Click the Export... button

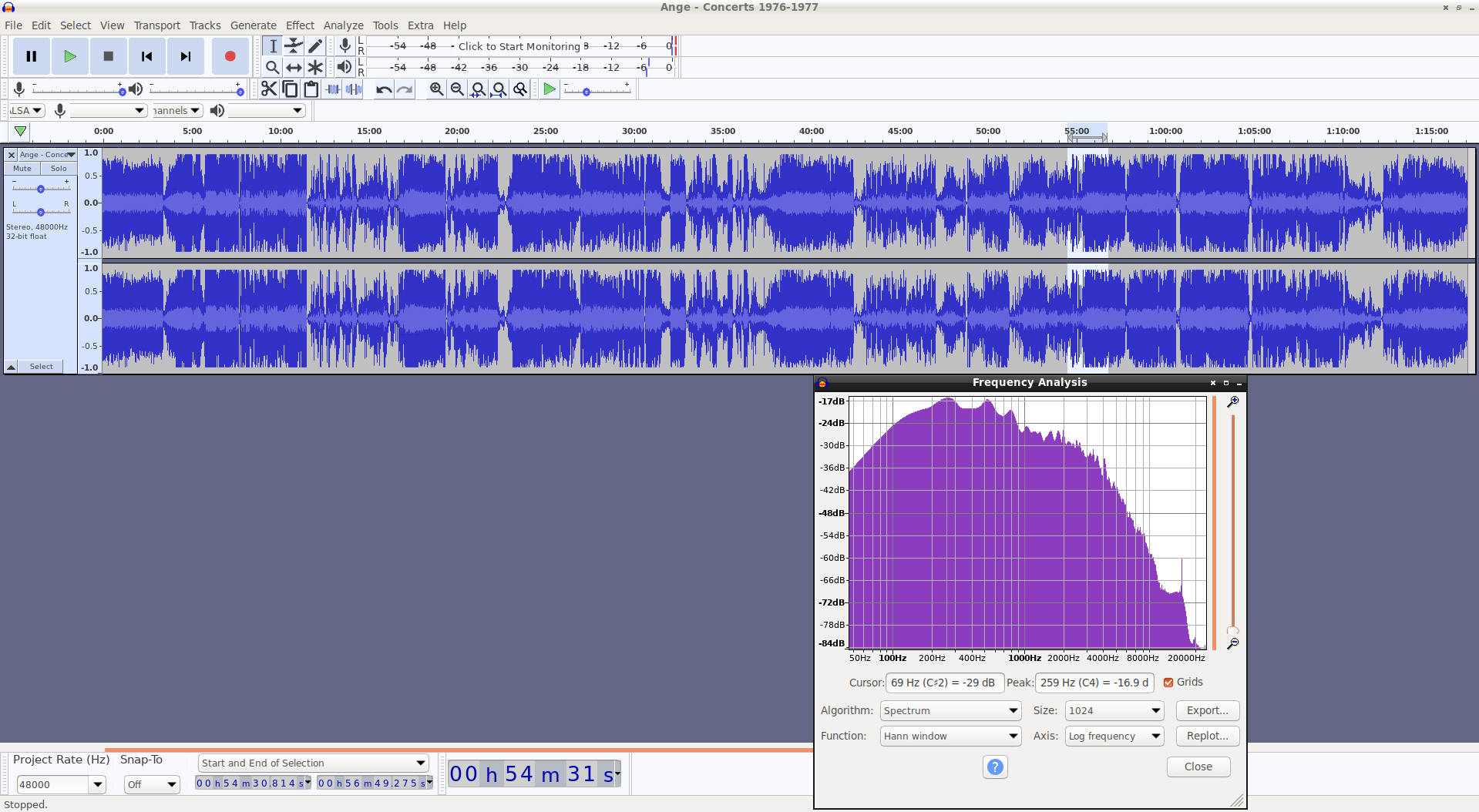pyautogui.click(x=1207, y=711)
